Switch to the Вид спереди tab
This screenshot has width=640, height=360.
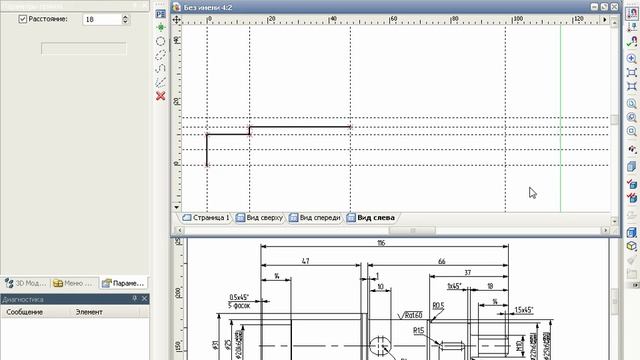tap(315, 218)
